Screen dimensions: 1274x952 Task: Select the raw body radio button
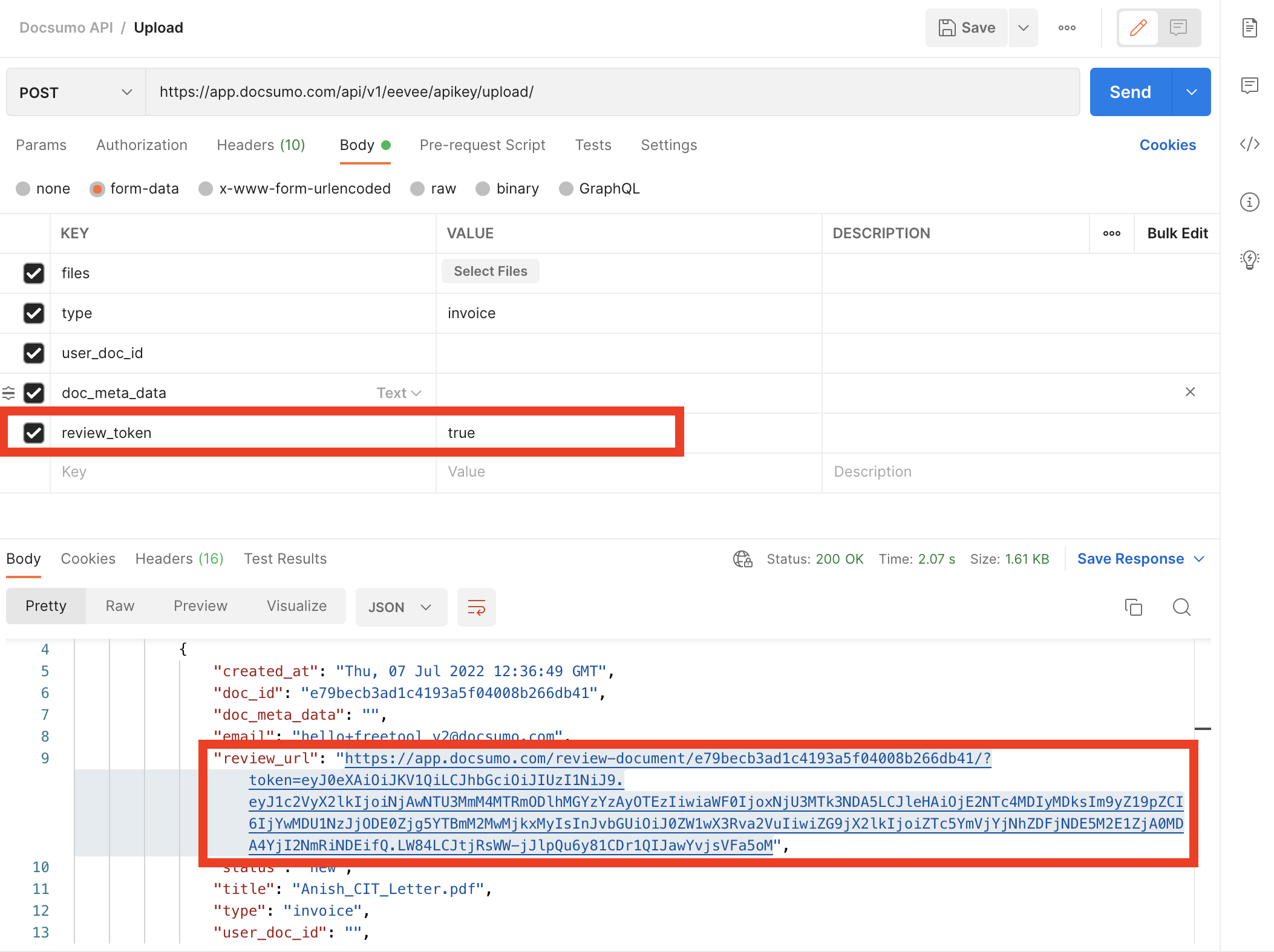tap(417, 189)
